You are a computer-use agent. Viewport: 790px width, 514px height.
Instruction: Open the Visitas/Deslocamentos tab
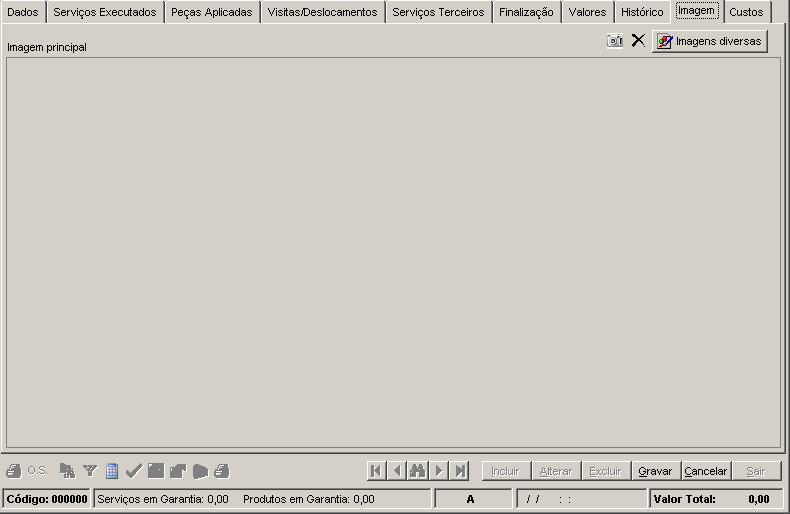[322, 12]
